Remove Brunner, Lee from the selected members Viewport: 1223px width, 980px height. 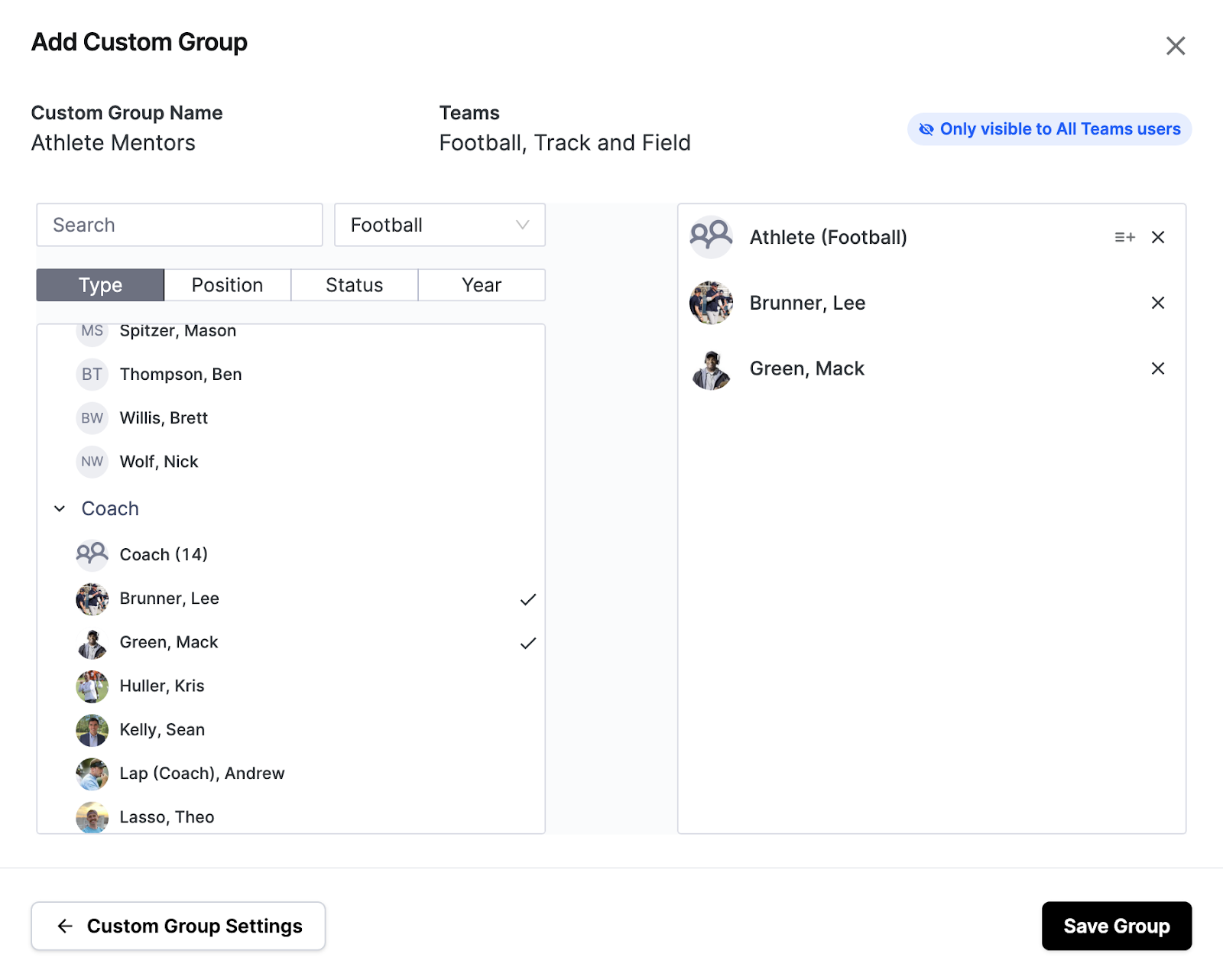coord(1158,303)
